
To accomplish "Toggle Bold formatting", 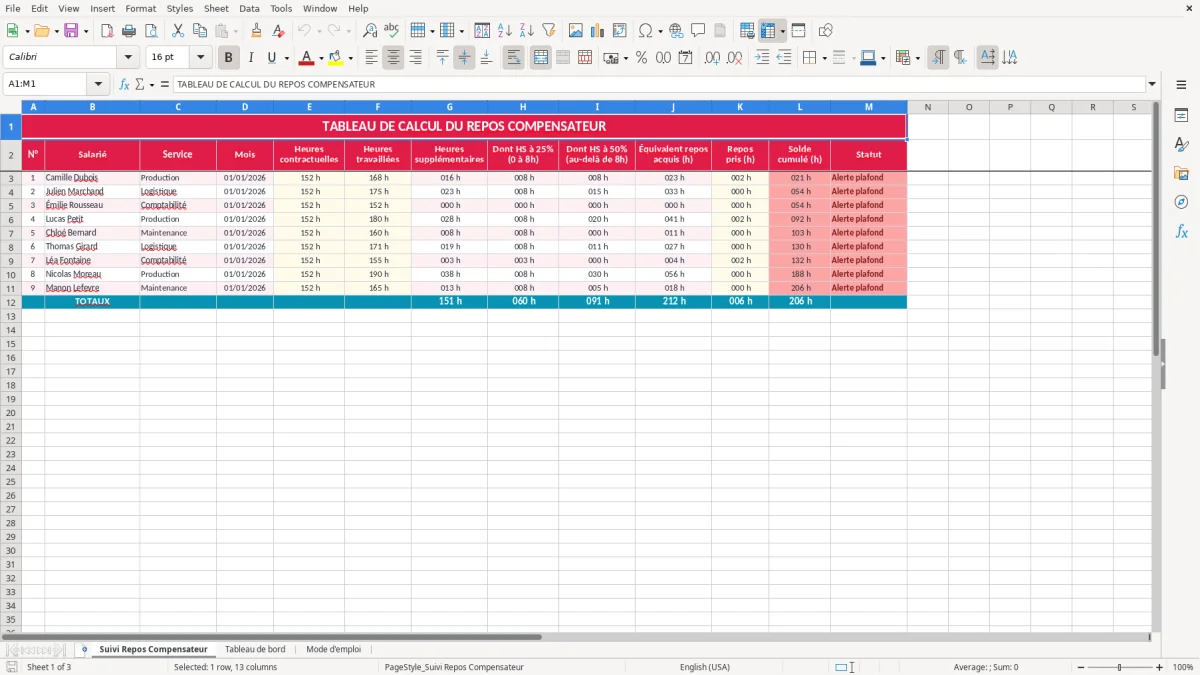I will [x=229, y=58].
